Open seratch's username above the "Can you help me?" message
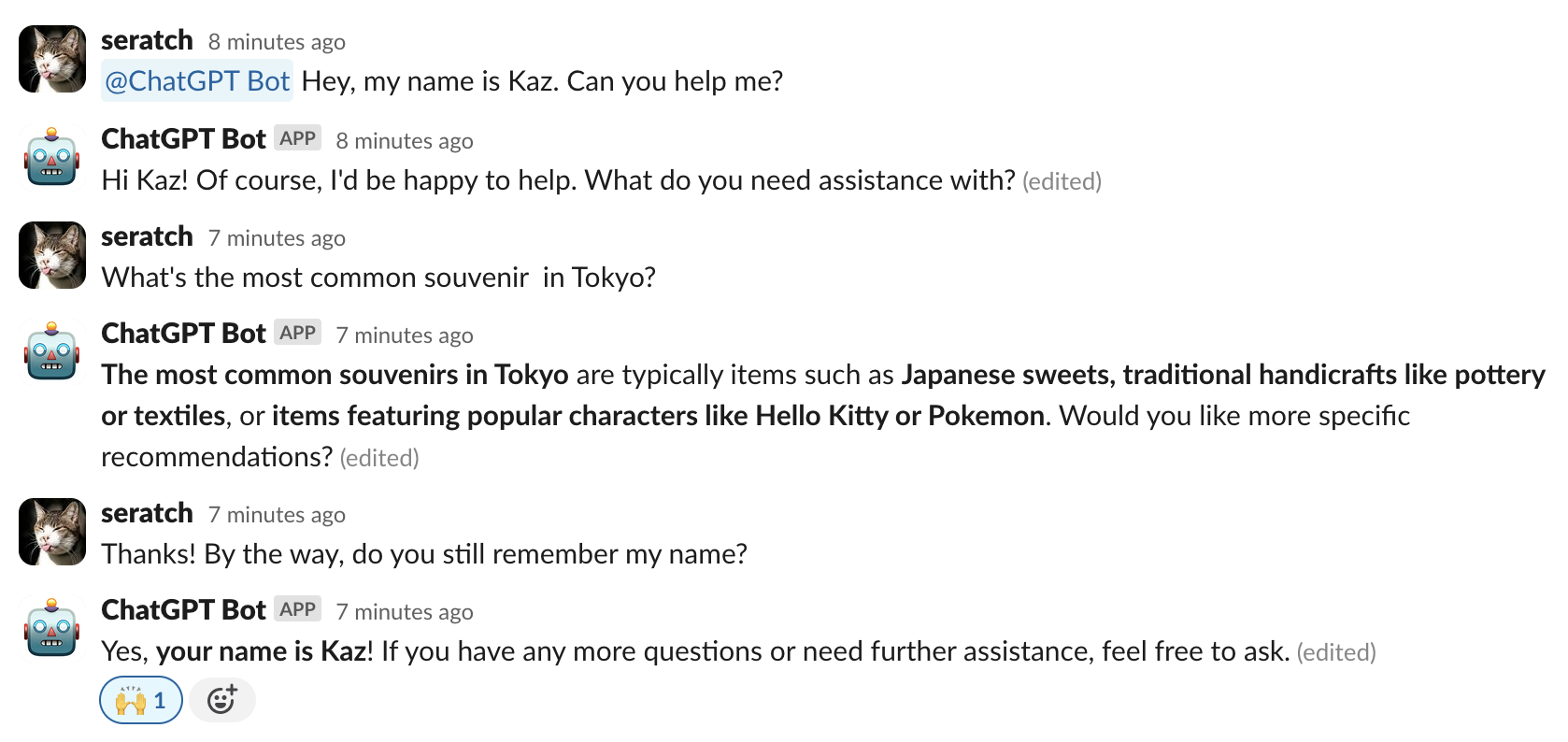Viewport: 1568px width, 742px height. pos(147,41)
